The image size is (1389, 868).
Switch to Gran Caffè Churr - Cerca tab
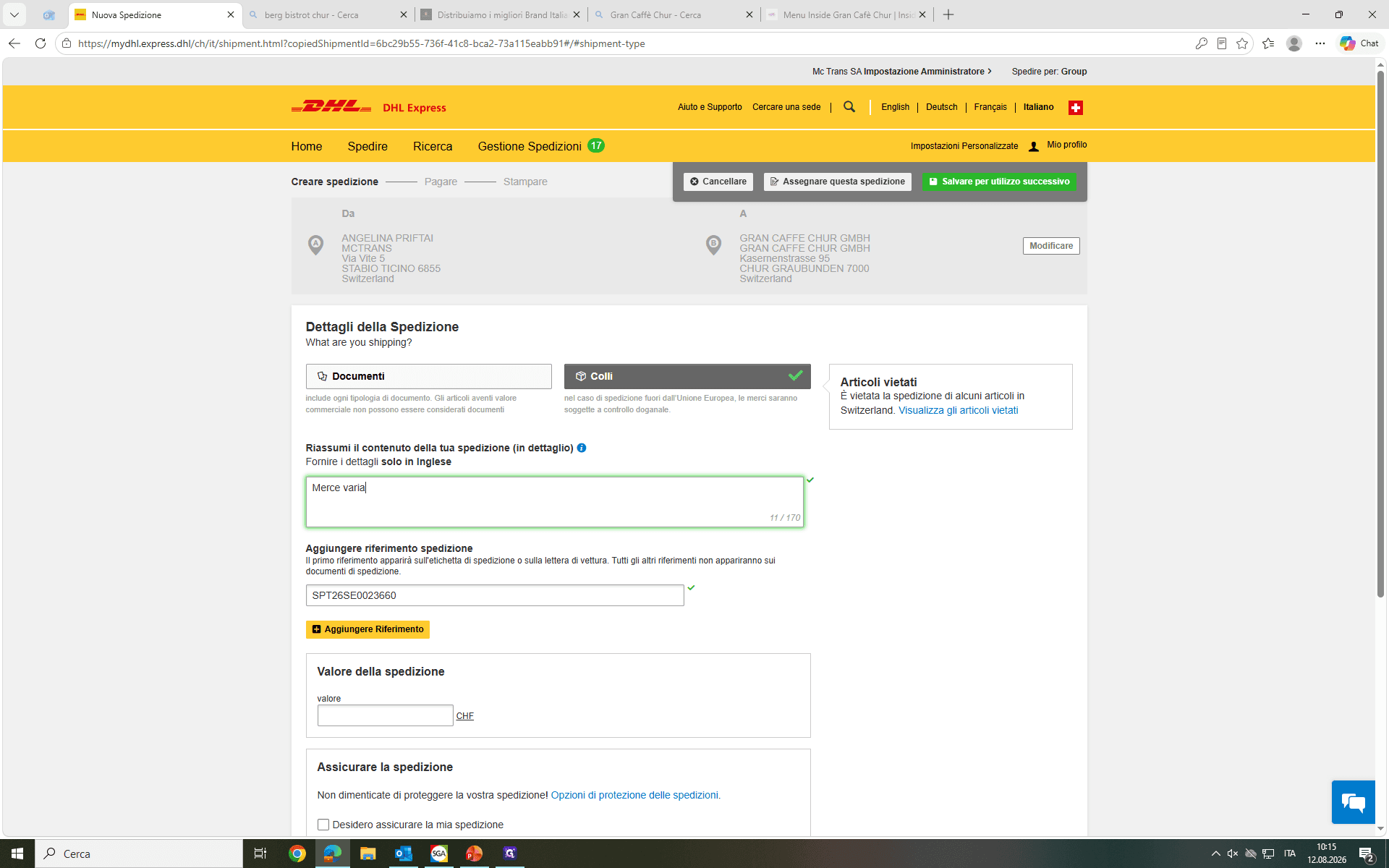point(674,14)
